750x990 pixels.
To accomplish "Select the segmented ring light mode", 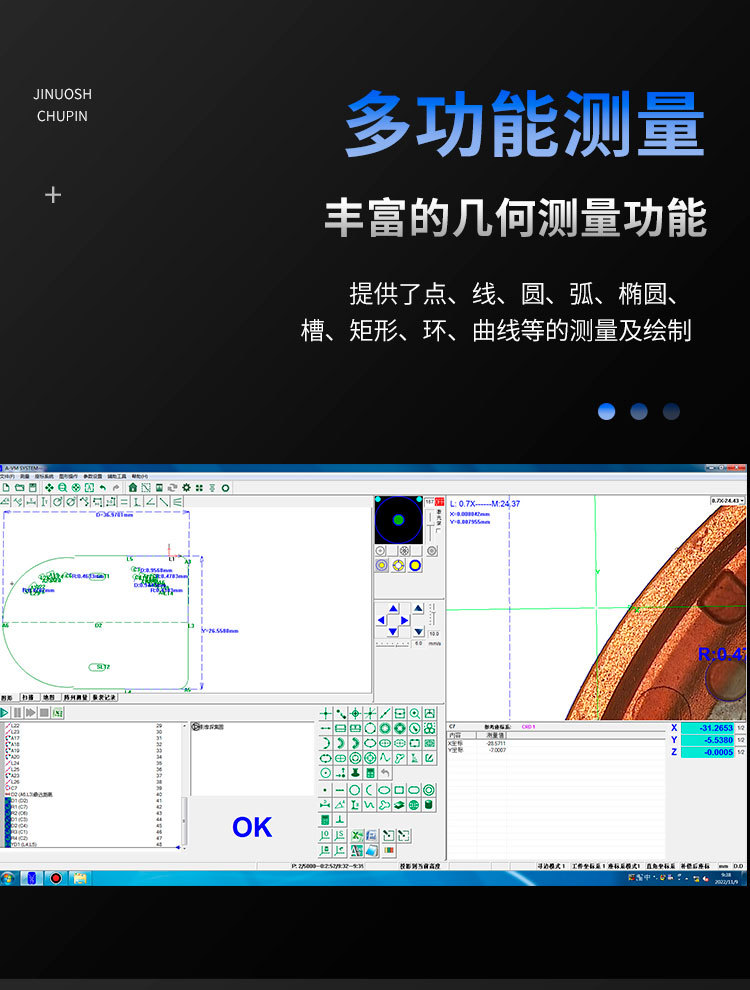I will 398,565.
